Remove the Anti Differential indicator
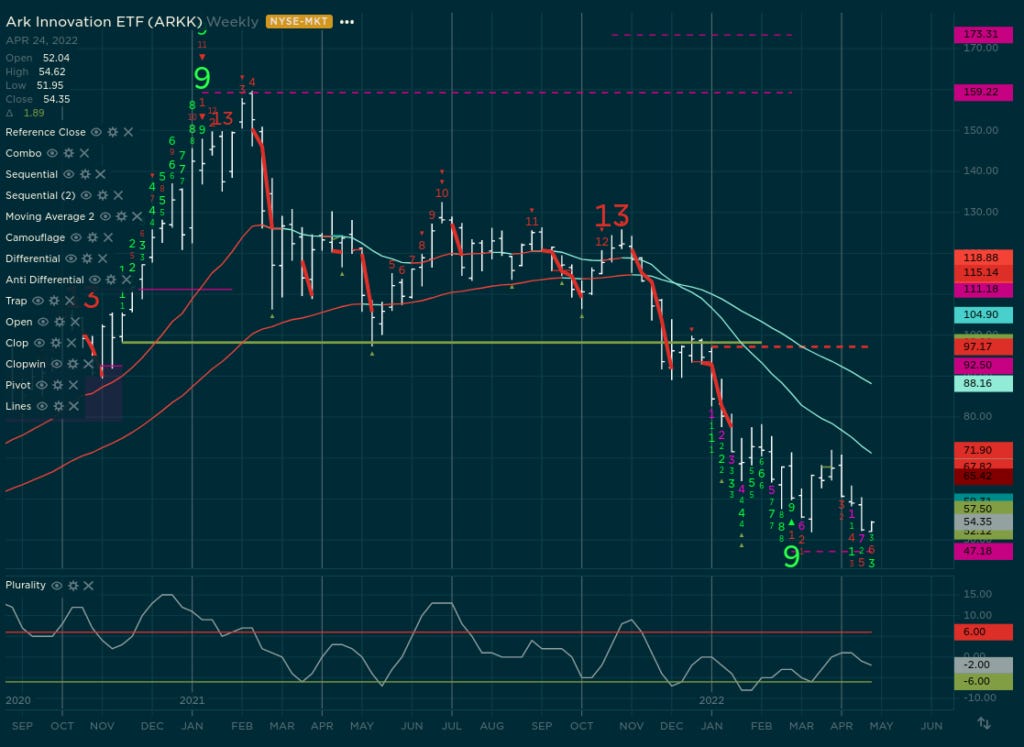1024x747 pixels. (x=126, y=279)
